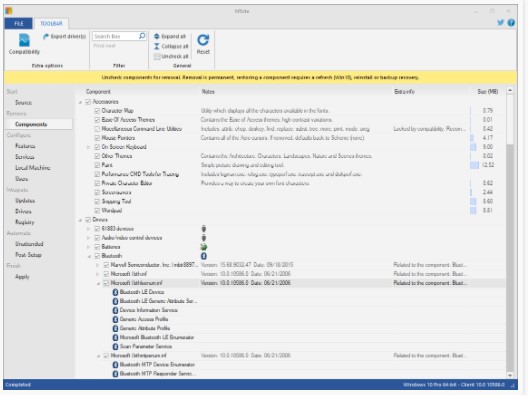528x397 pixels.
Task: Open the FILE tab
Action: click(19, 23)
